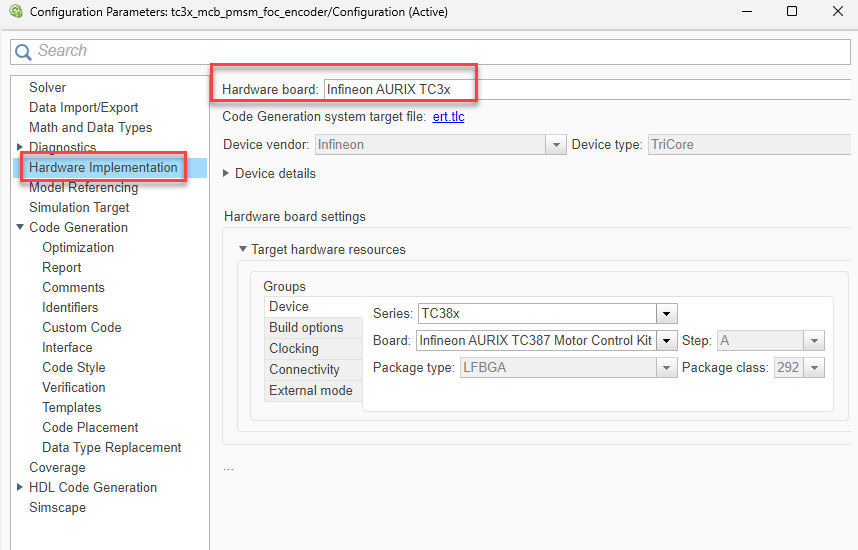Expand the HDL Code Generation node
858x550 pixels.
20,487
